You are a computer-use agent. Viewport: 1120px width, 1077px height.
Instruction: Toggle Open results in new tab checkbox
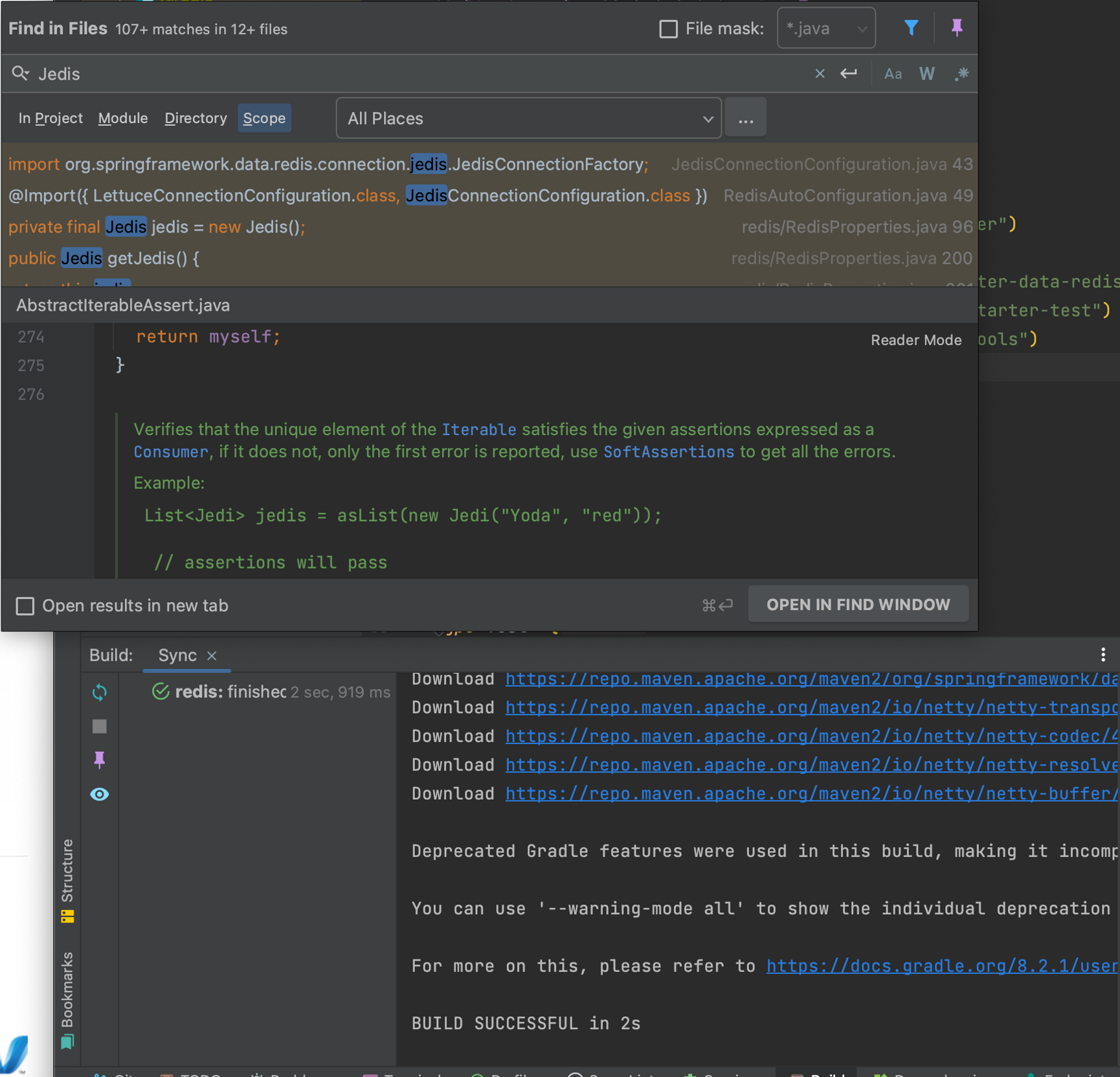point(25,606)
